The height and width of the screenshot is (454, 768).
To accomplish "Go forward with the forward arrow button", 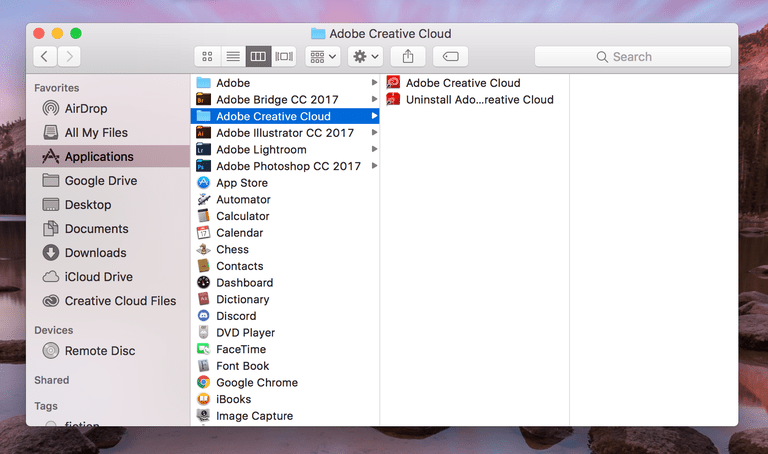I will tap(69, 56).
